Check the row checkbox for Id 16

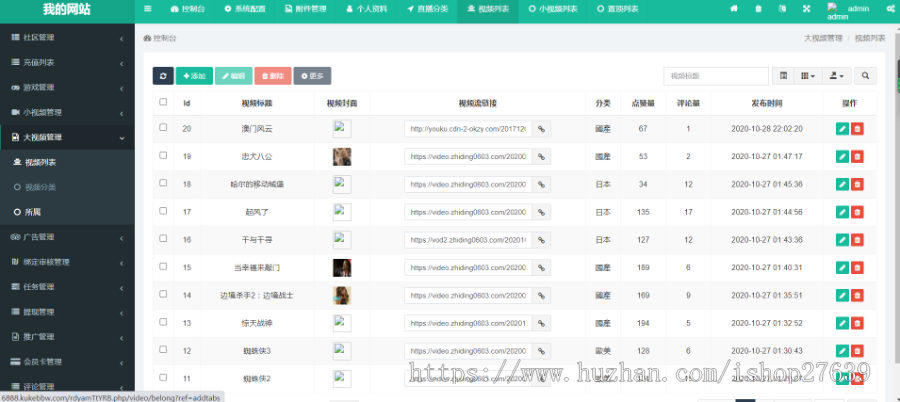point(163,238)
